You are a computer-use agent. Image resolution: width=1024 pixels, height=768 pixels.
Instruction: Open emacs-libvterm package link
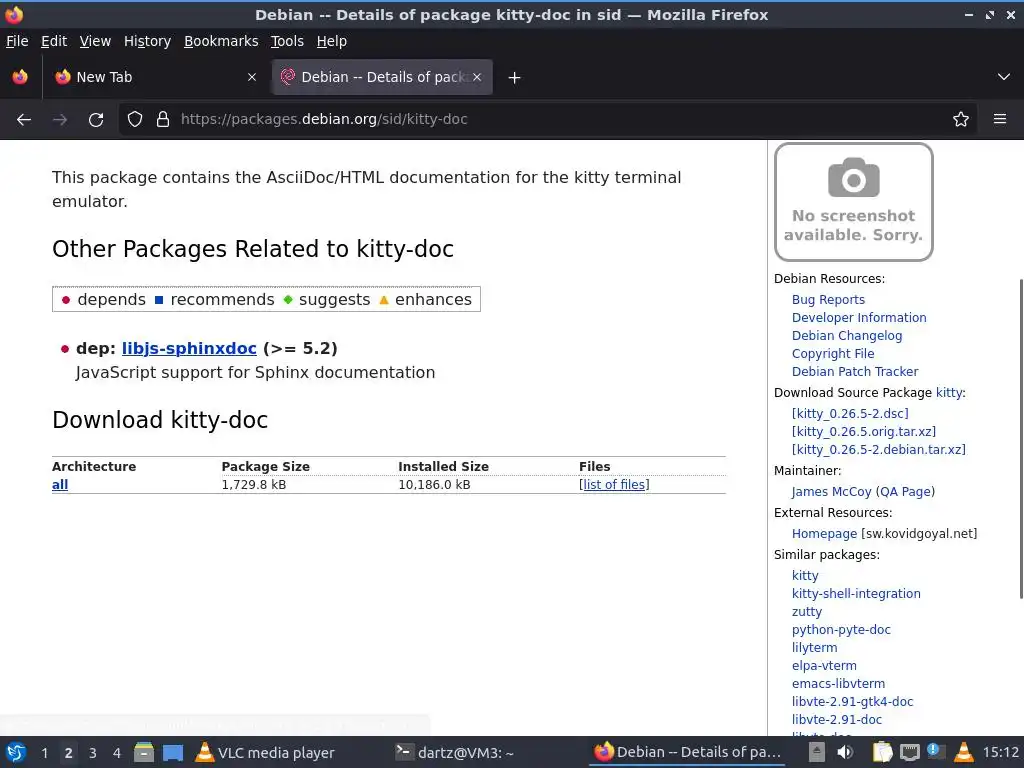pos(839,684)
